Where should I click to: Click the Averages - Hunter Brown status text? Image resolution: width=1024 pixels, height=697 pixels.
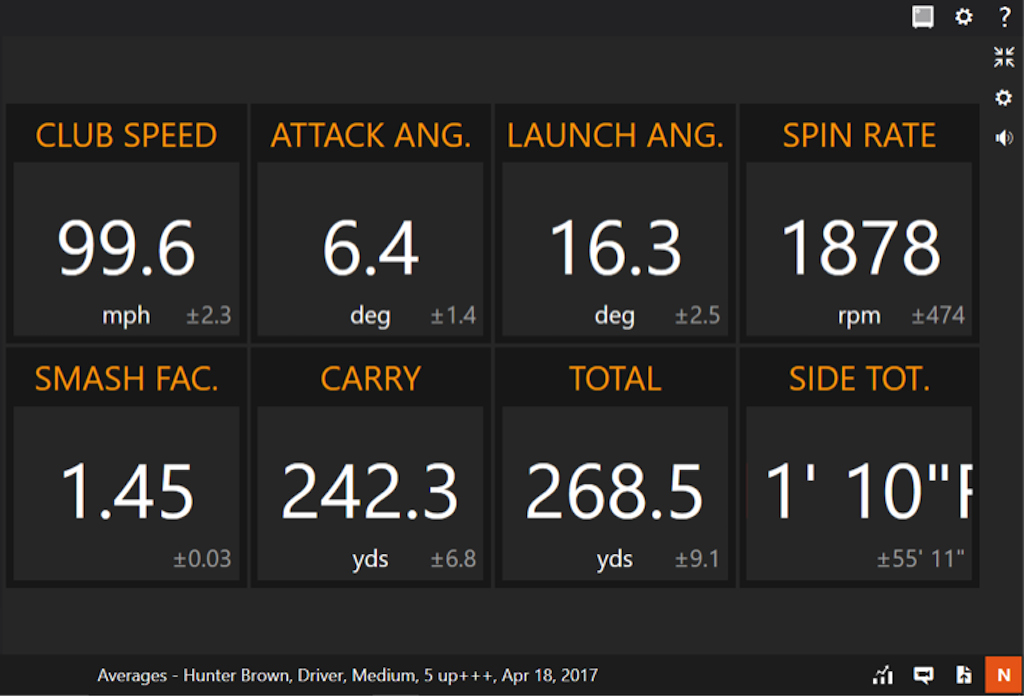(347, 675)
